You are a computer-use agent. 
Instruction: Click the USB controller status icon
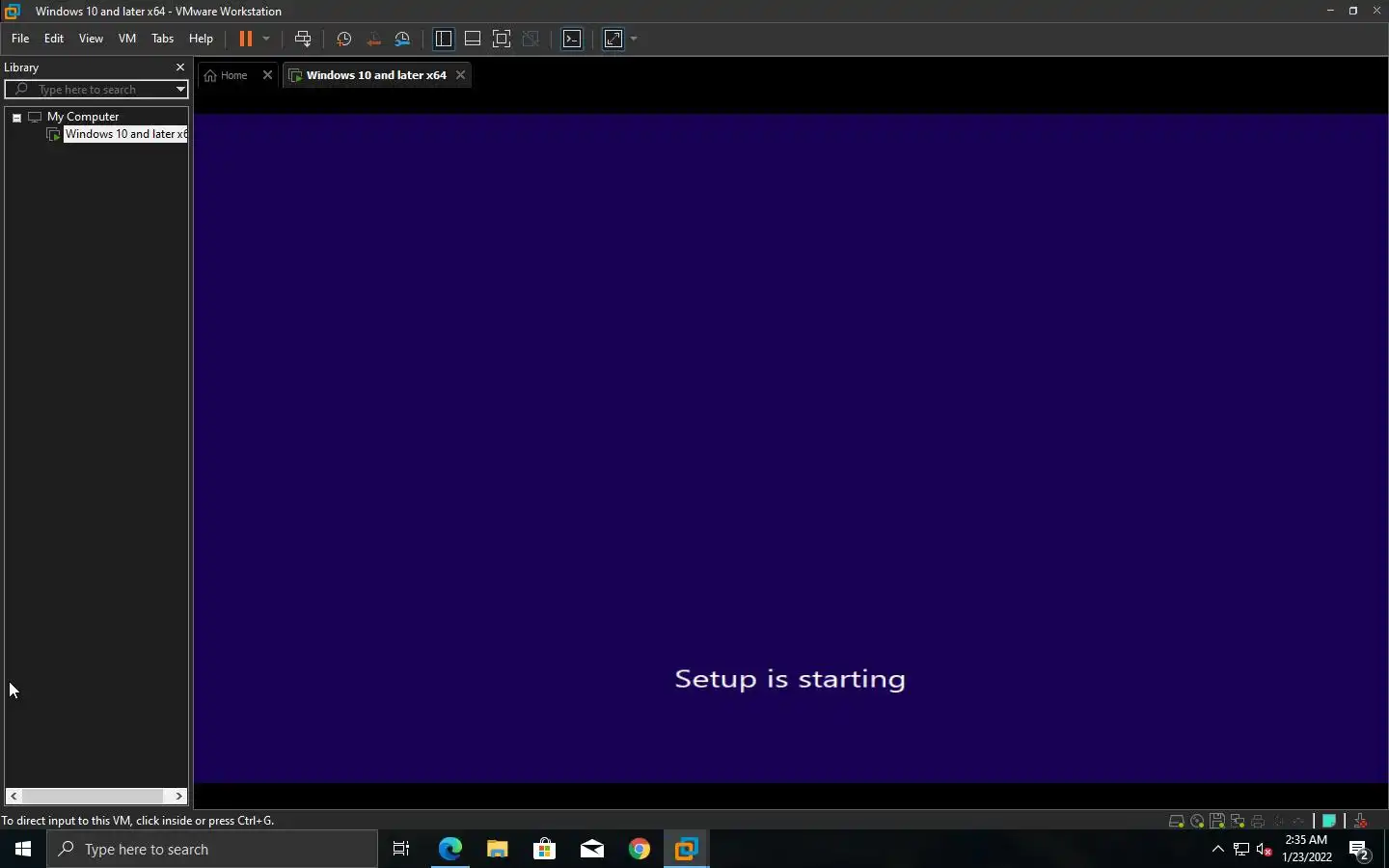[x=1298, y=821]
